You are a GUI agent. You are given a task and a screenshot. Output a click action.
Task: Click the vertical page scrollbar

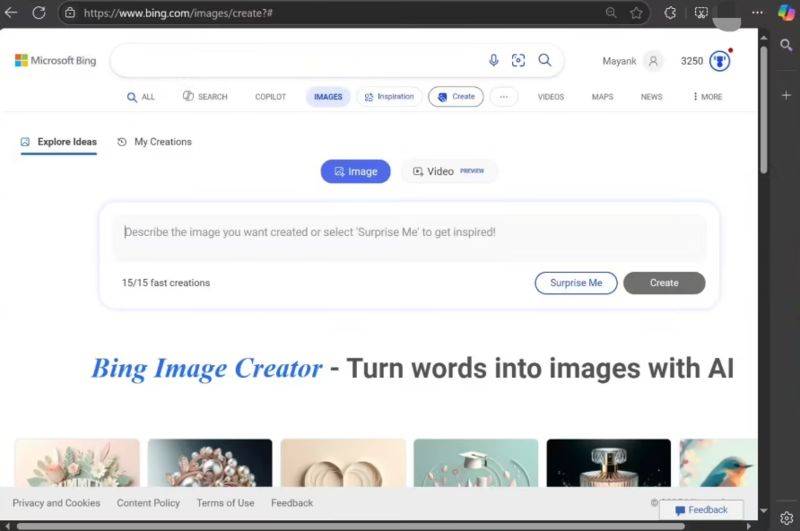pos(764,110)
